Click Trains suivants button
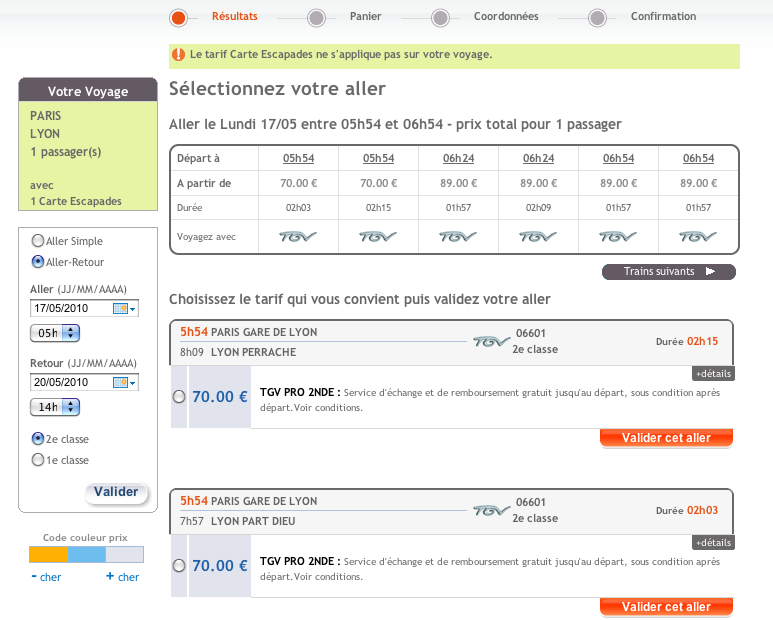Image resolution: width=773 pixels, height=620 pixels. pos(668,271)
